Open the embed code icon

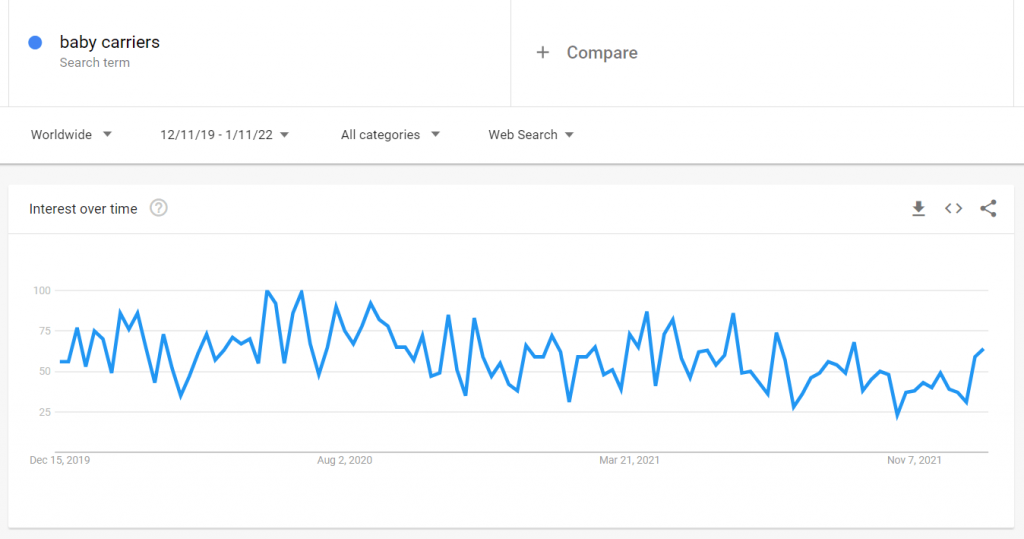click(953, 208)
